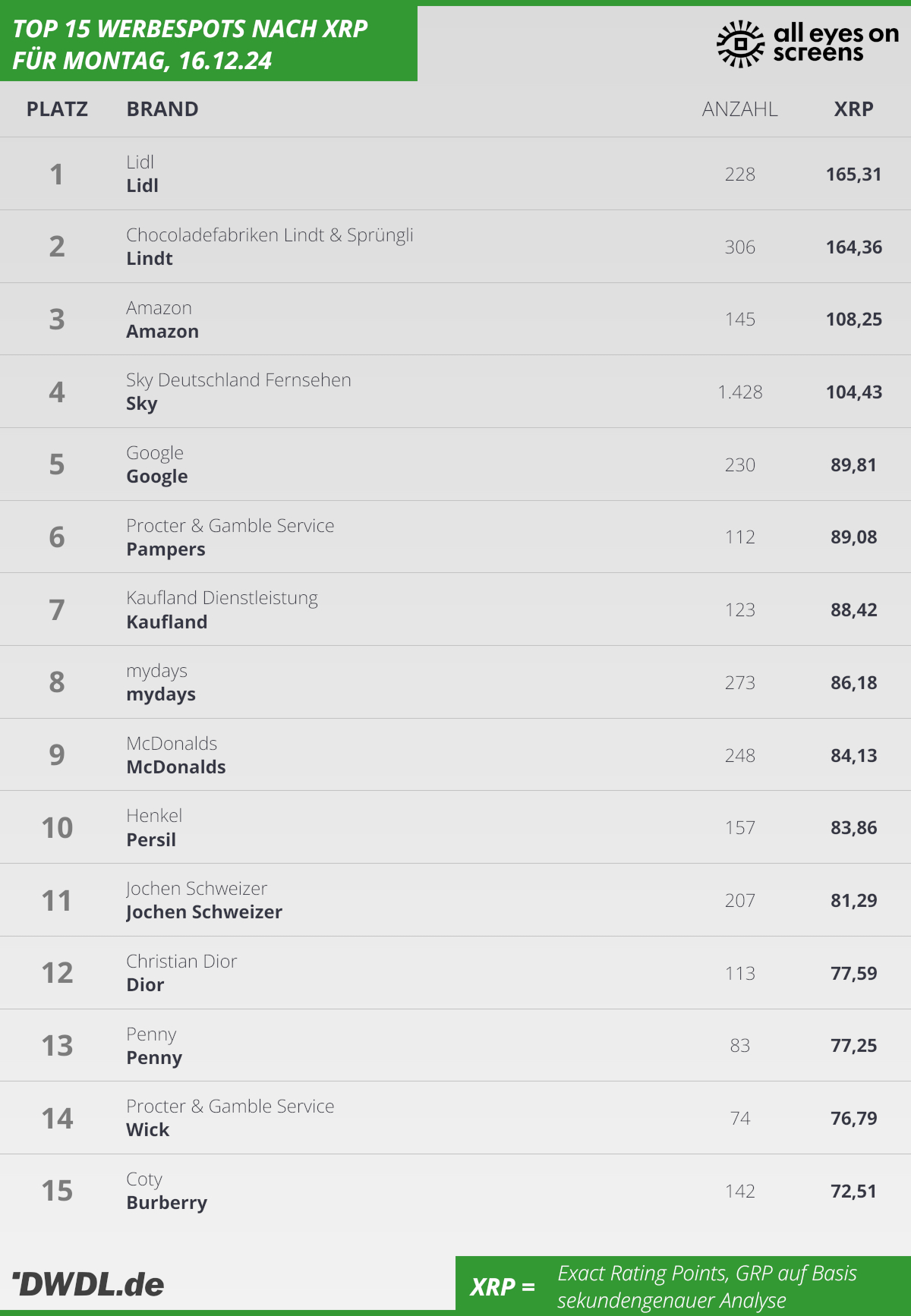Click Amazon XRP value 108,25
911x1316 pixels.
pyautogui.click(x=854, y=320)
